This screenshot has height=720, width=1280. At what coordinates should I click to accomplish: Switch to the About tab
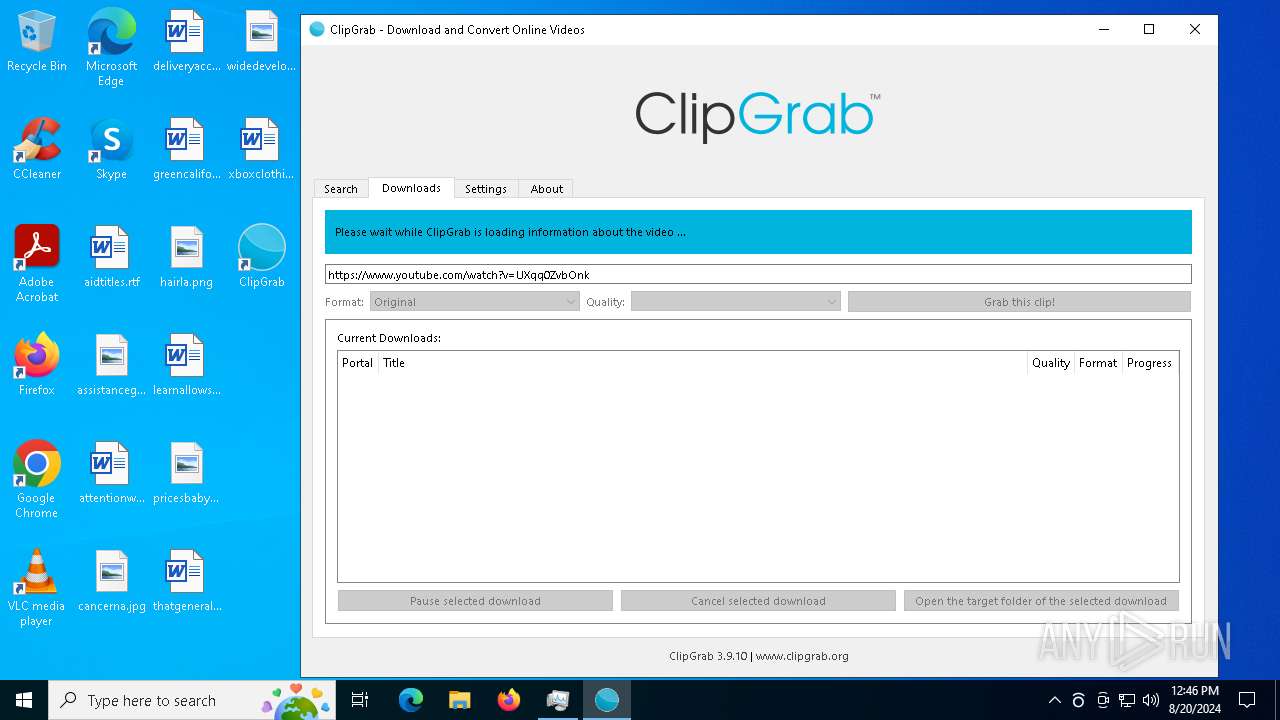pyautogui.click(x=547, y=189)
